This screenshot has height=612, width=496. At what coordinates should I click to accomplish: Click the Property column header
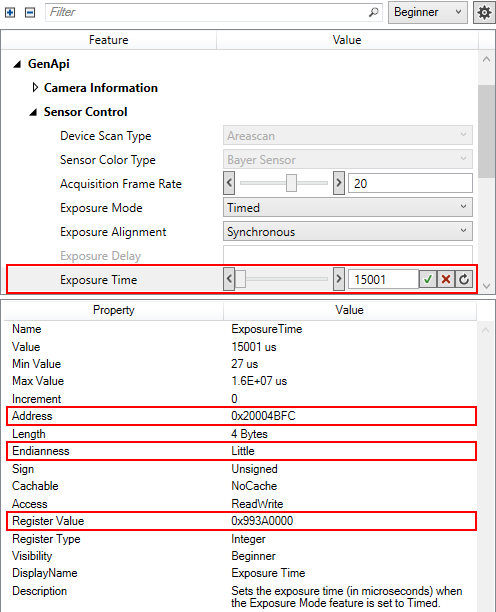(x=114, y=310)
